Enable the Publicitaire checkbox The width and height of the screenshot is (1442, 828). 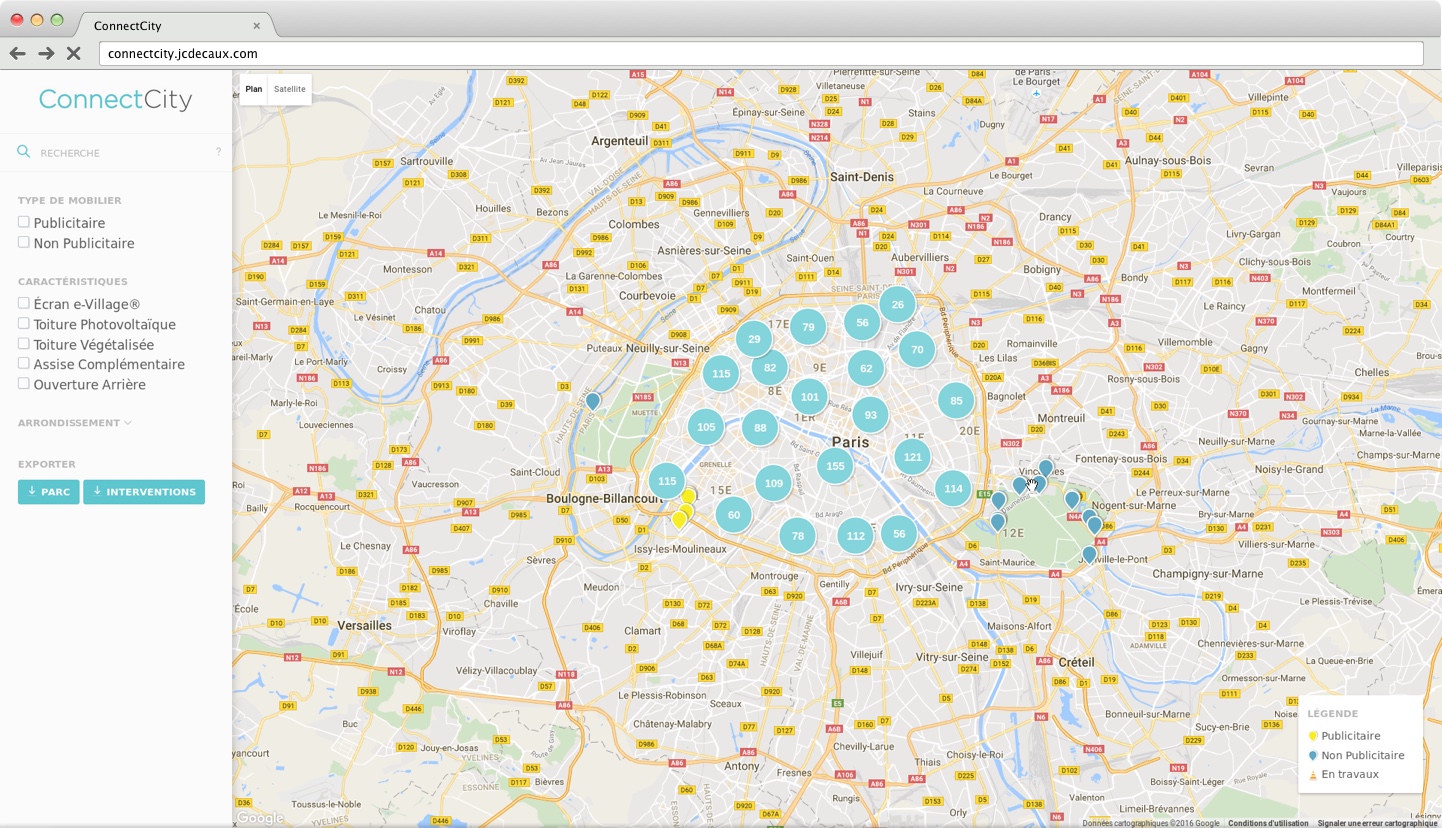tap(23, 222)
